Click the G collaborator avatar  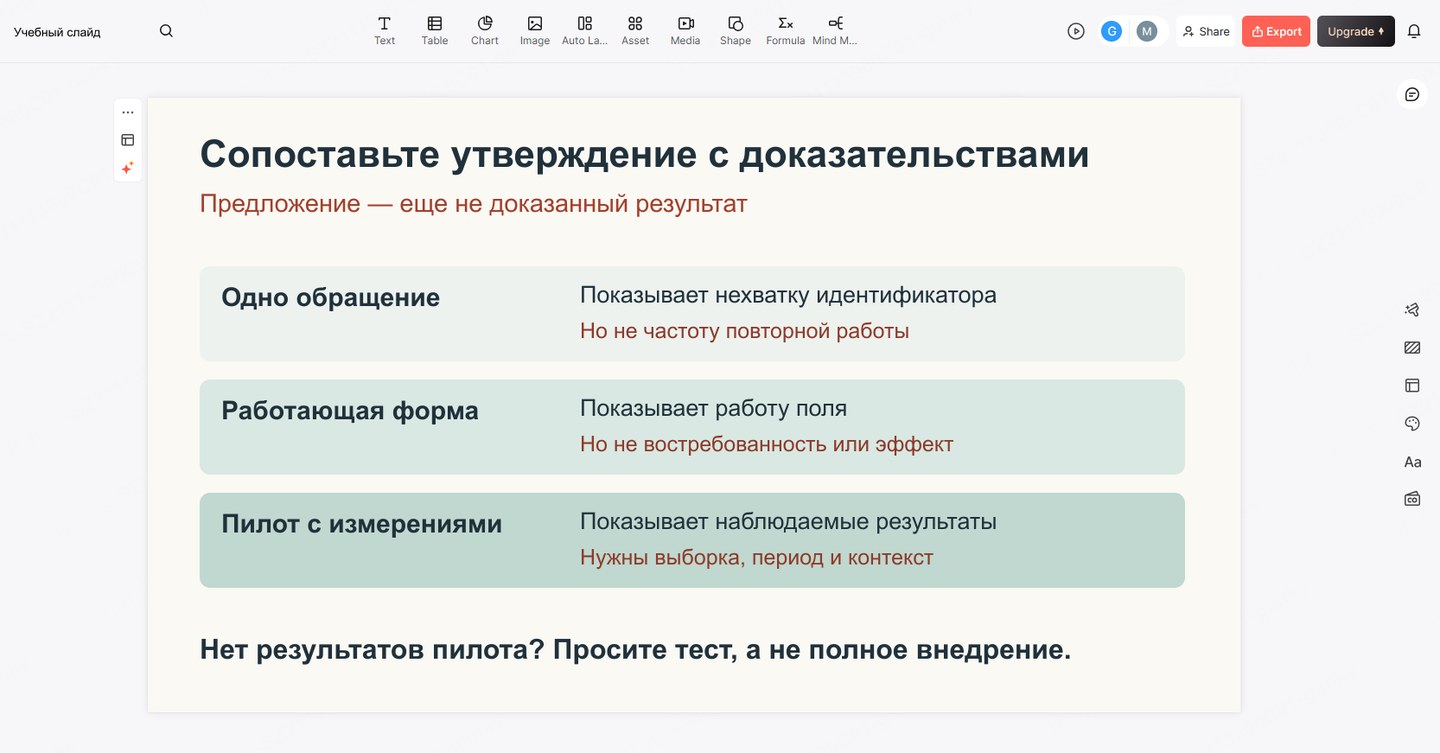coord(1111,31)
